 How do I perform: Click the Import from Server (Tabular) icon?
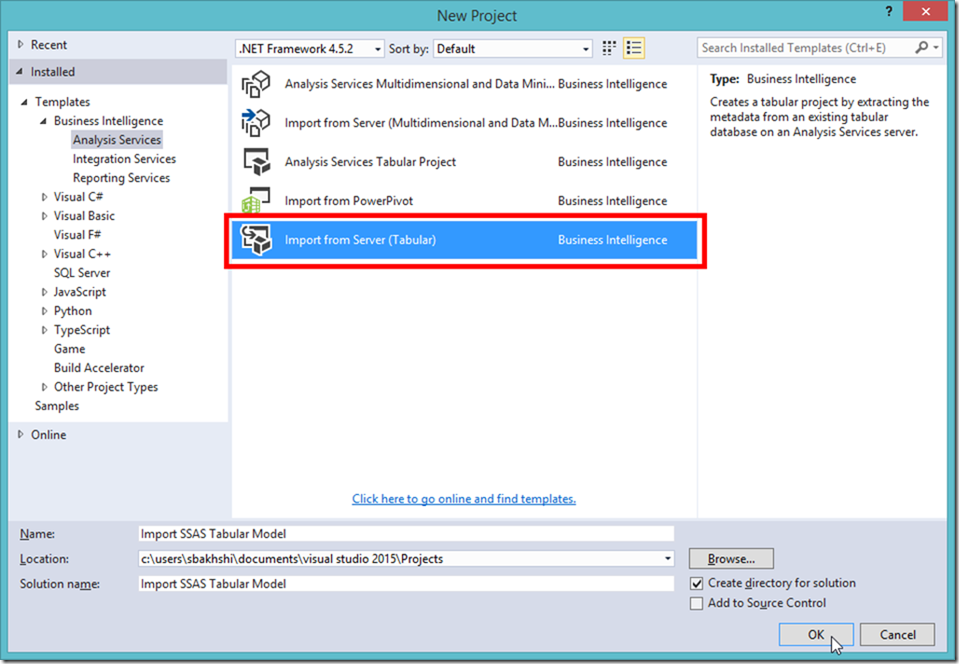coord(256,240)
